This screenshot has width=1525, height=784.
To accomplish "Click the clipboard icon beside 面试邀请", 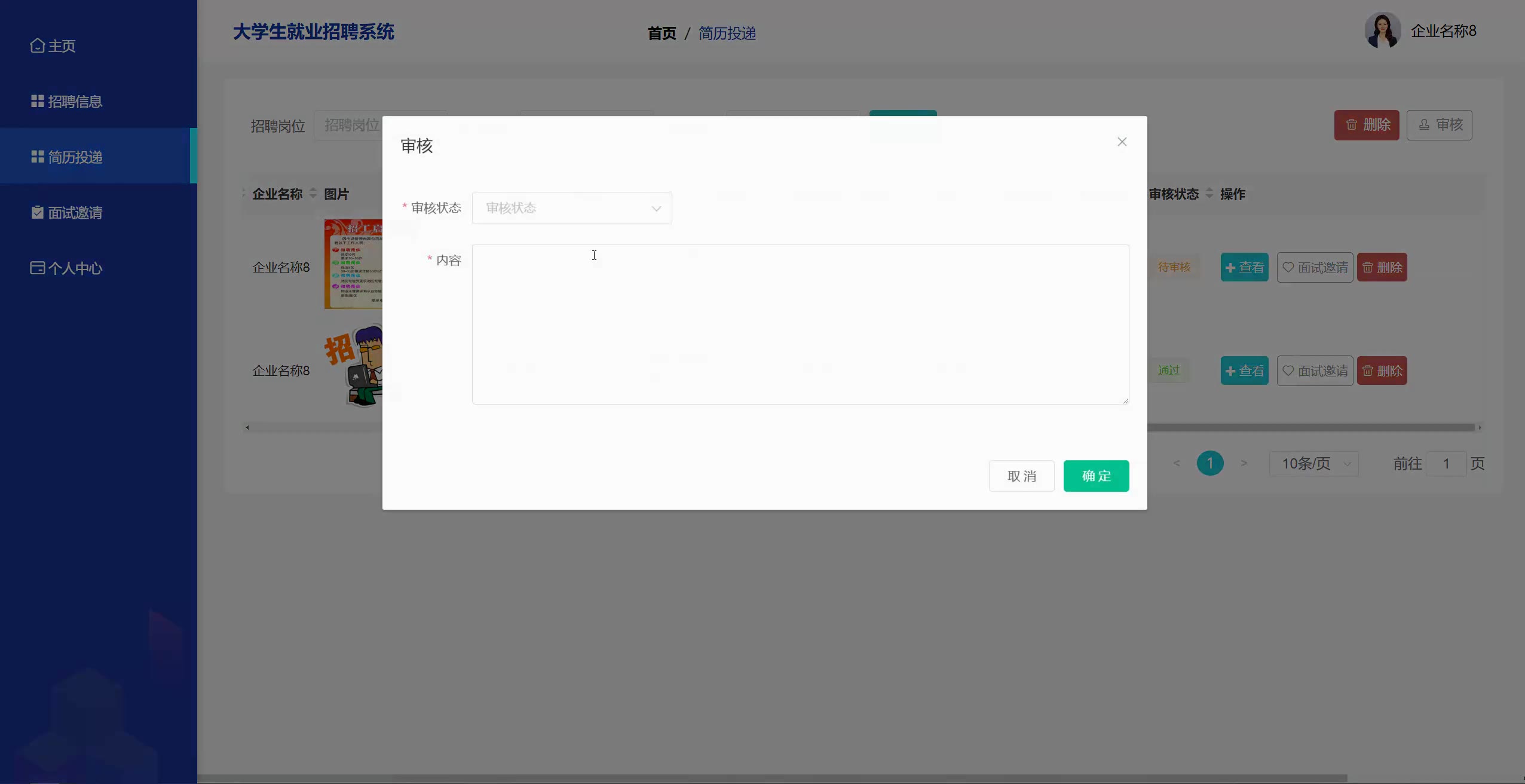I will [38, 212].
